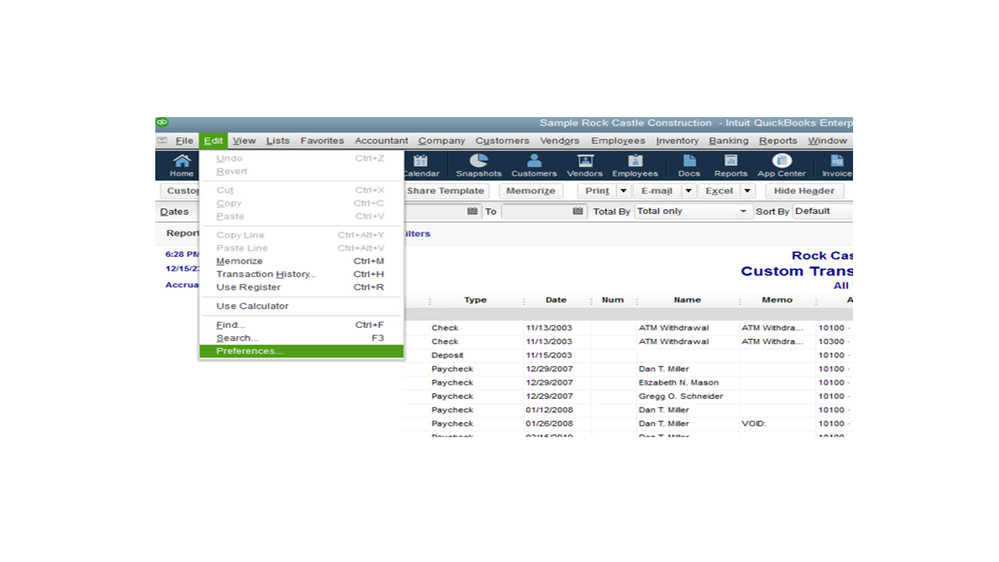This screenshot has height=562, width=999.
Task: Click the system menu icon left of File
Action: tap(162, 140)
